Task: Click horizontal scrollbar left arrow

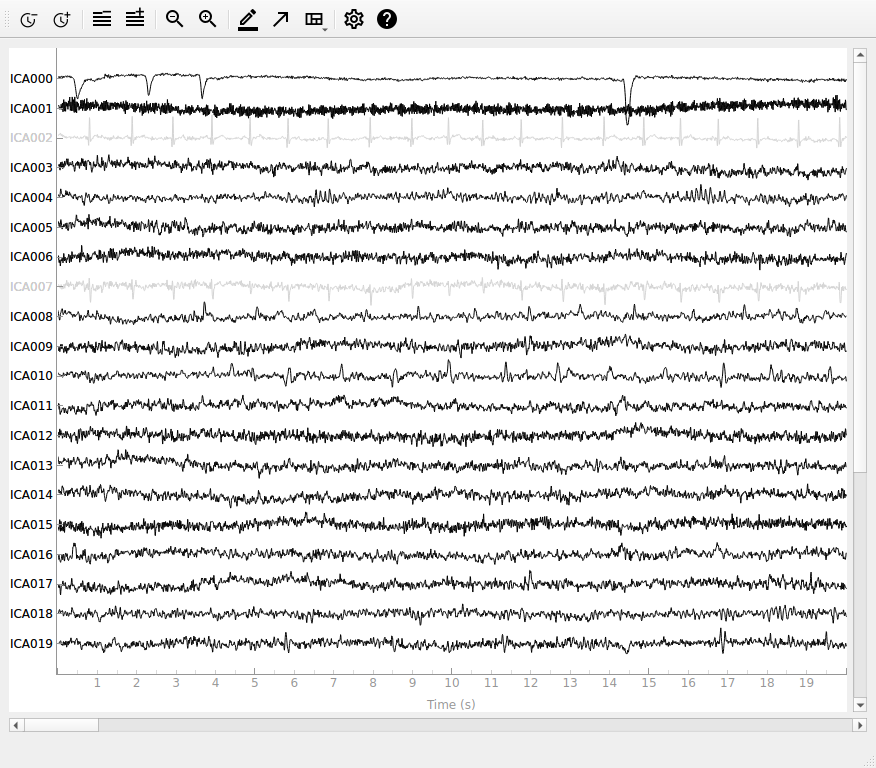Action: click(x=16, y=725)
